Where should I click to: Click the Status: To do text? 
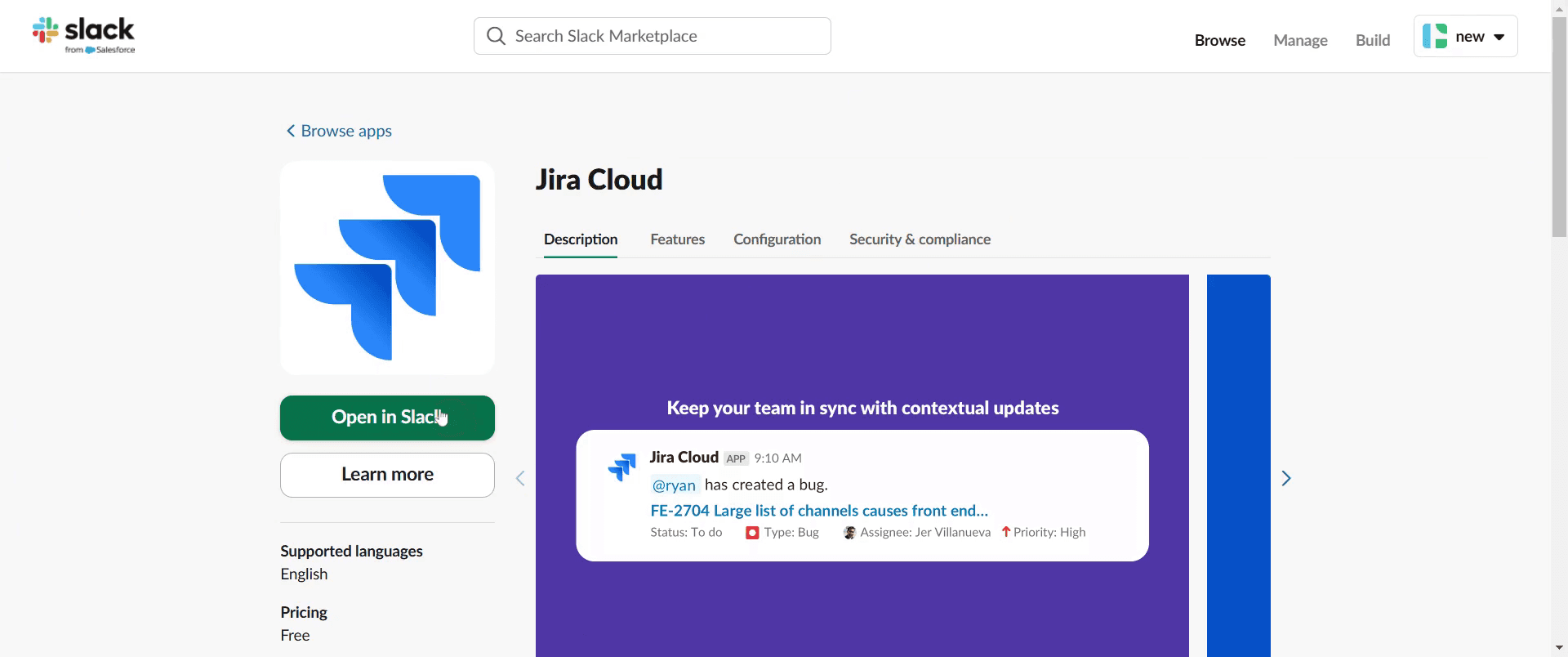(686, 532)
